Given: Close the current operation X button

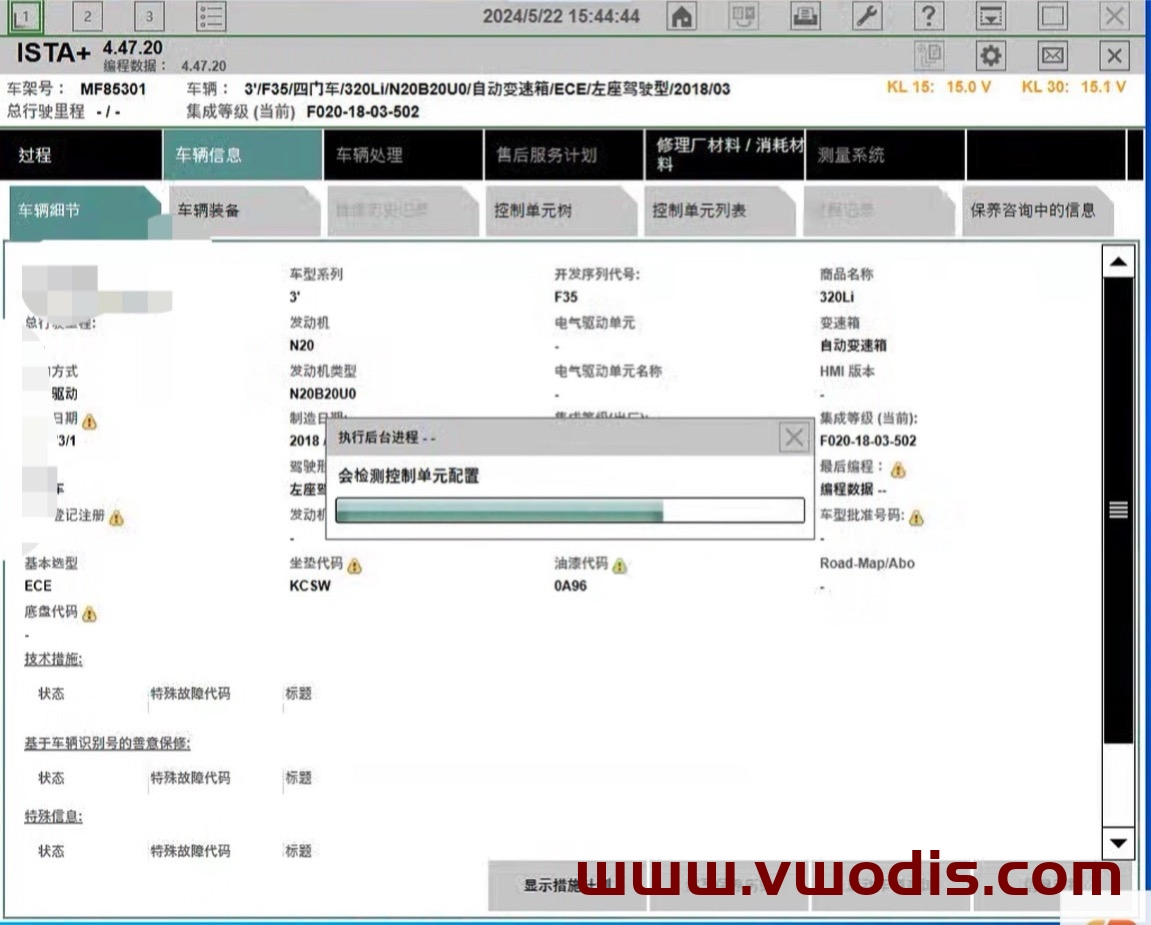Looking at the screenshot, I should pos(1114,56).
